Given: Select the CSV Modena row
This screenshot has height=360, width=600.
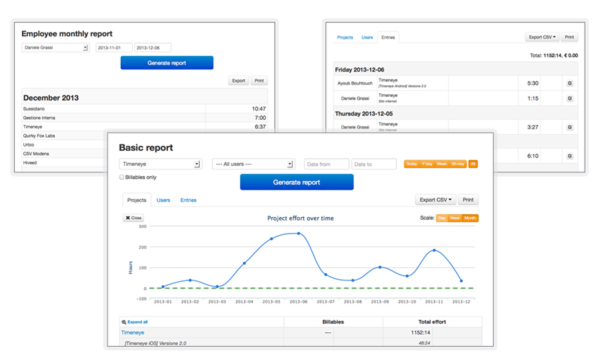Looking at the screenshot, I should (64, 154).
